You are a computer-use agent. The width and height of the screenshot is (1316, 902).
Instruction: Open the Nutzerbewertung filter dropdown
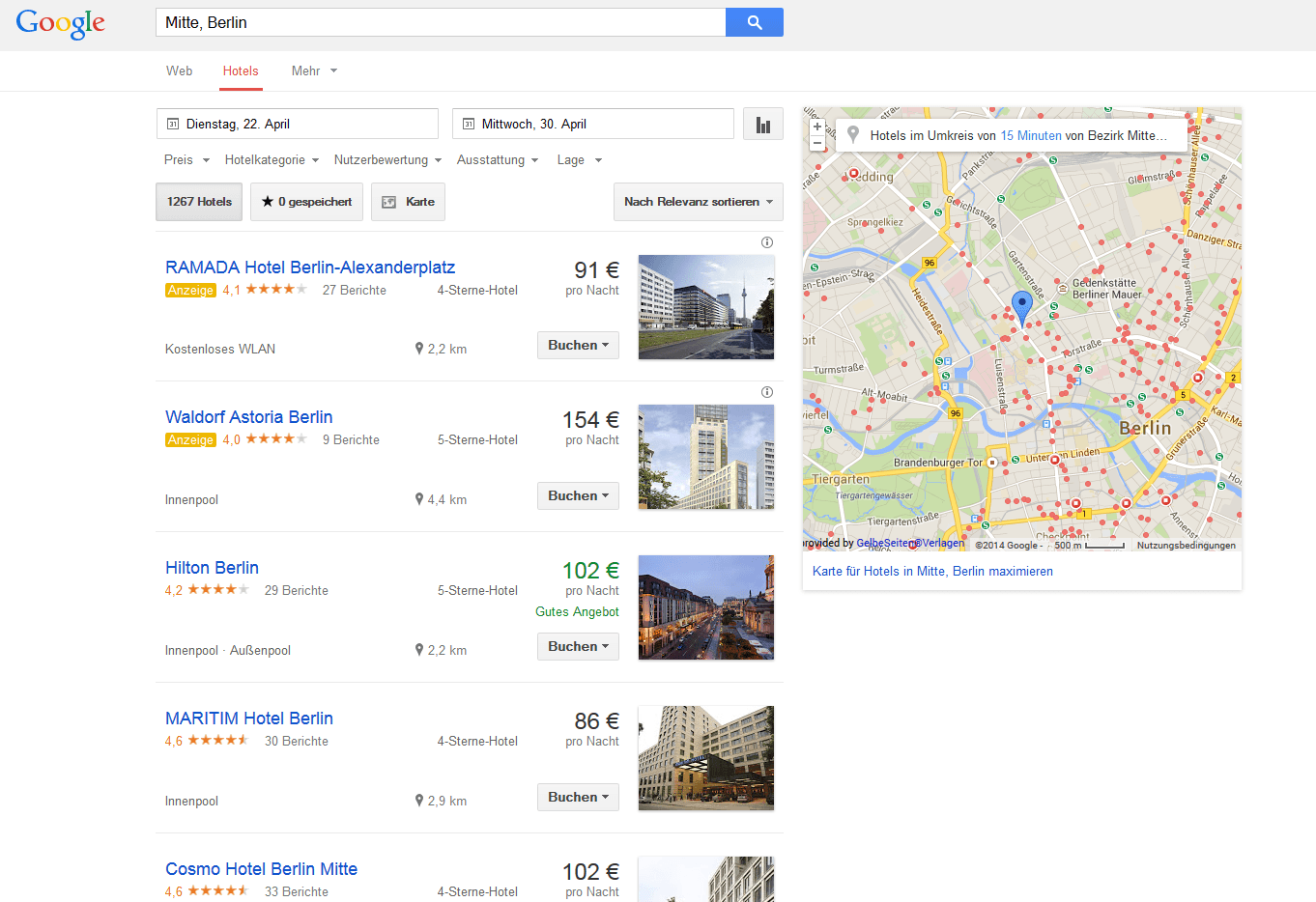click(x=387, y=160)
